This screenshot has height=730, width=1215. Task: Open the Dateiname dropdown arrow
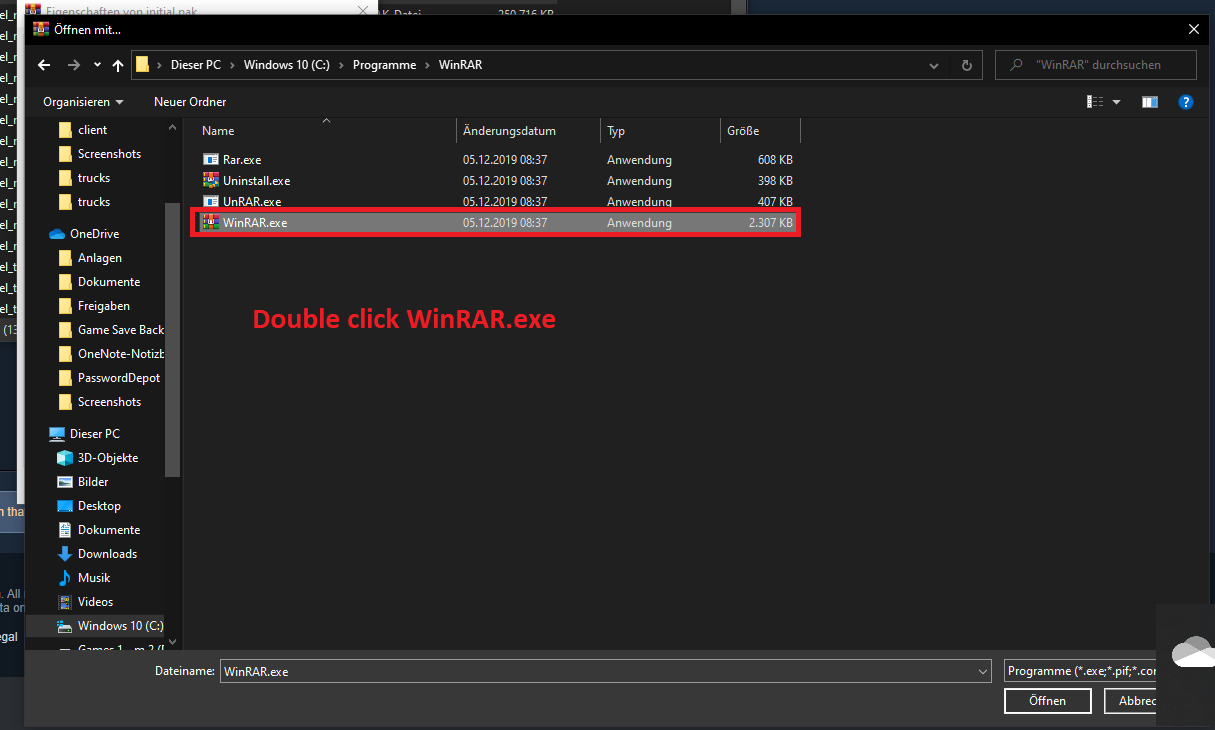982,672
